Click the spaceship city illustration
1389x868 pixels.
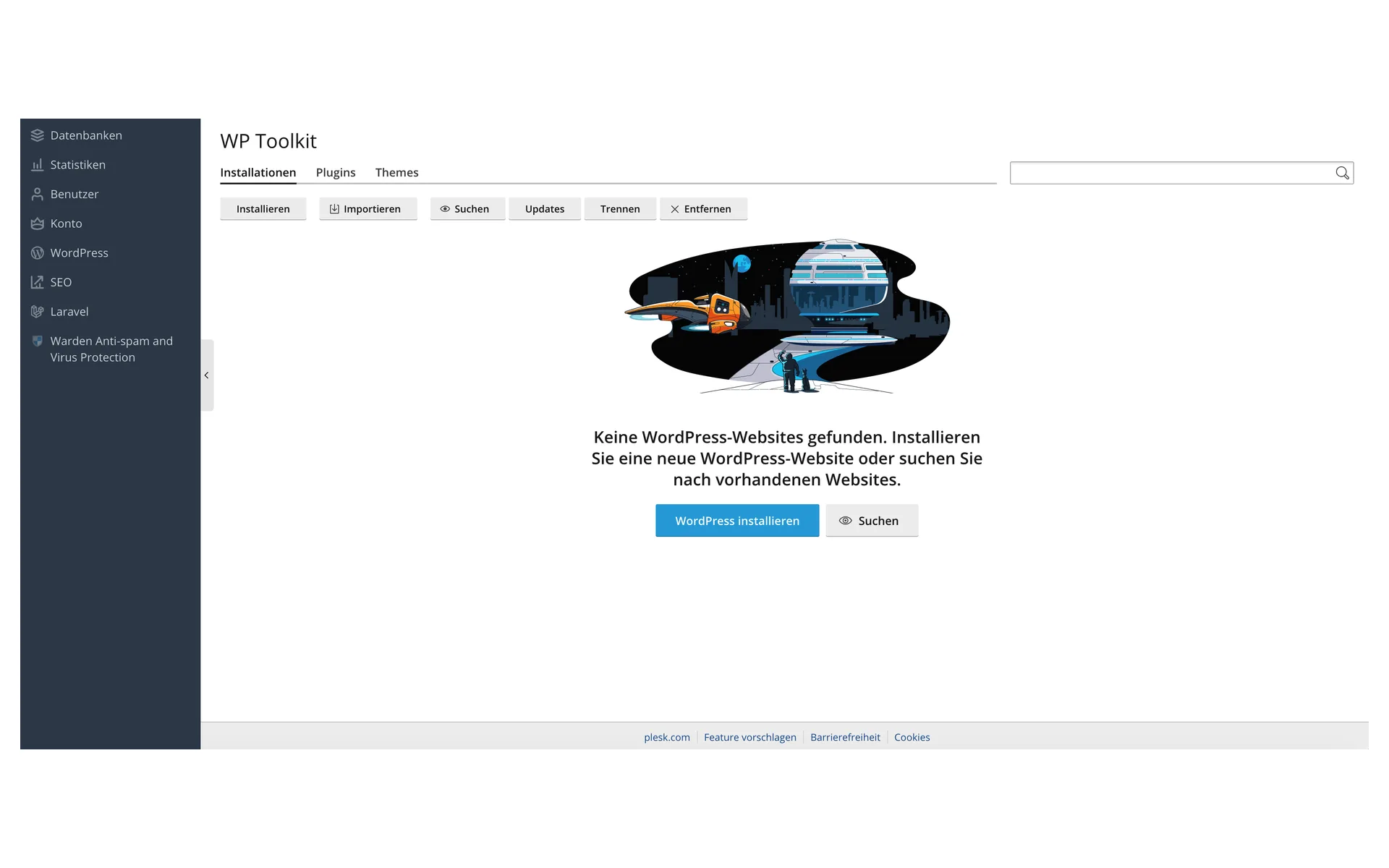tap(787, 317)
